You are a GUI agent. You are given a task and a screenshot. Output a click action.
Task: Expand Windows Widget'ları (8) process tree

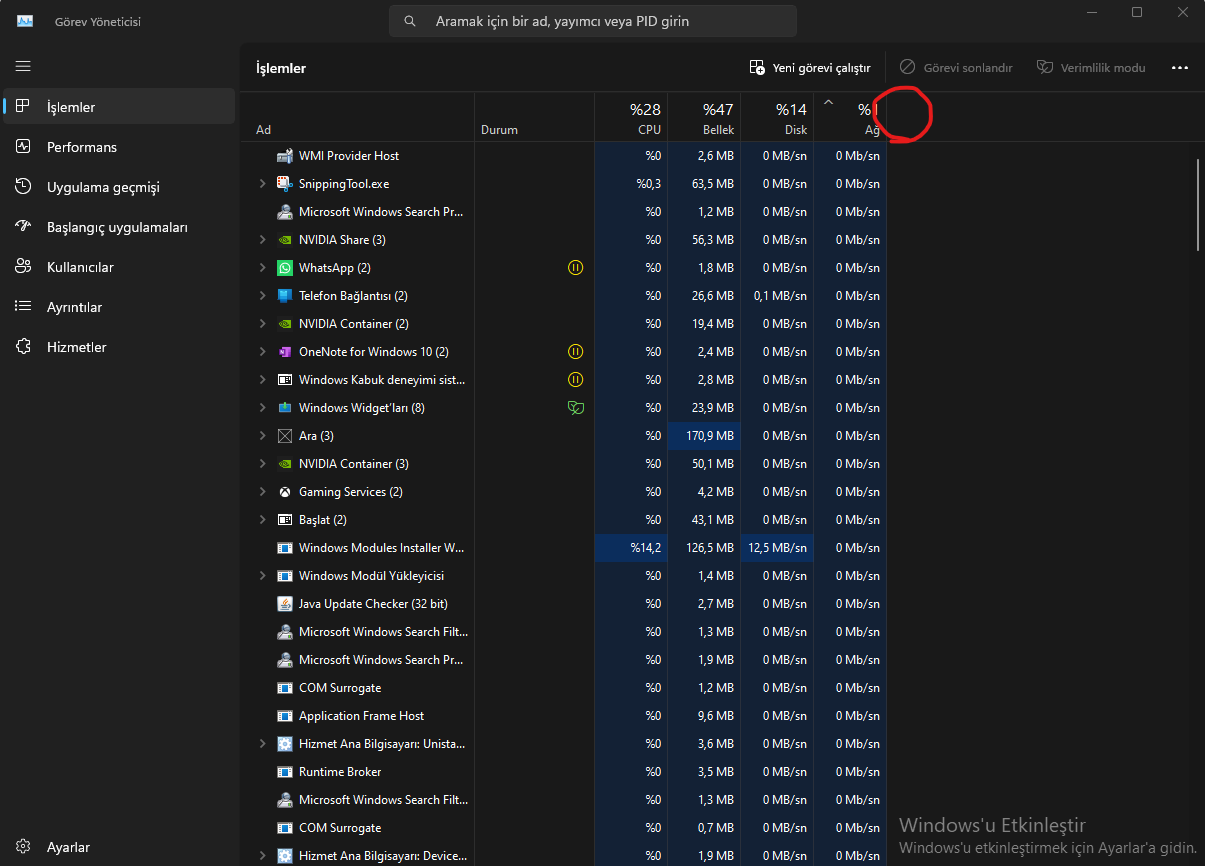(262, 408)
